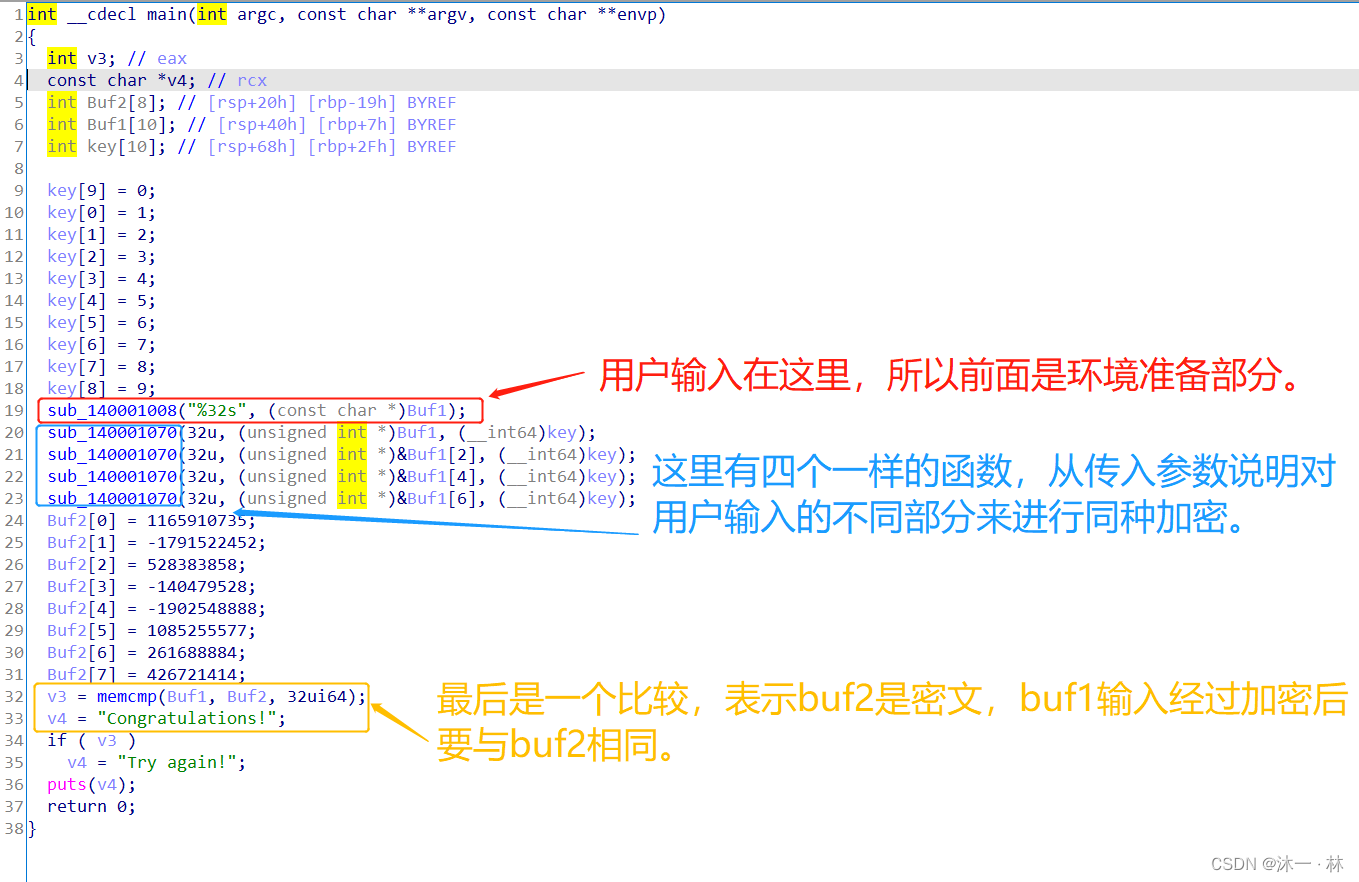Click the 'Buf2[5] = 1085255577;' assignment
Viewport: 1359px width, 882px height.
click(152, 630)
